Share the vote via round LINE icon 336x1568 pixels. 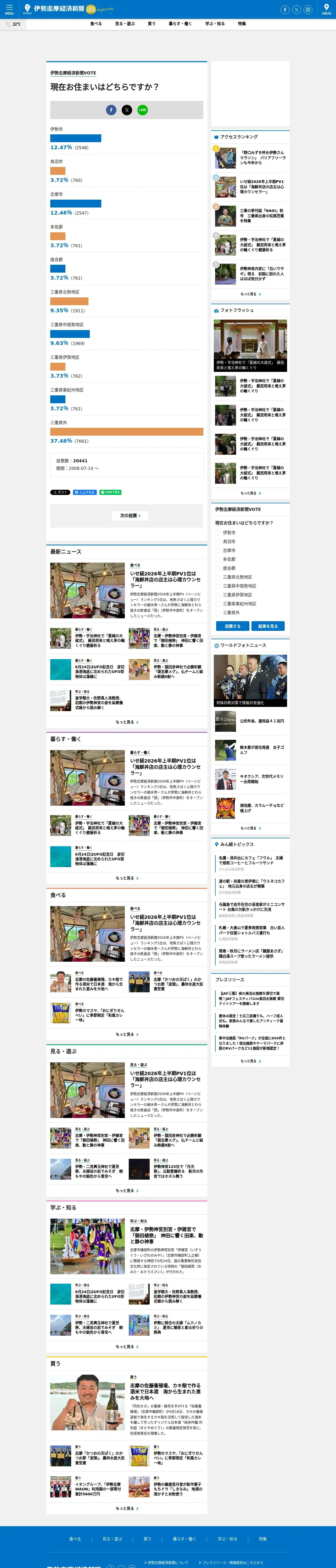(x=143, y=110)
